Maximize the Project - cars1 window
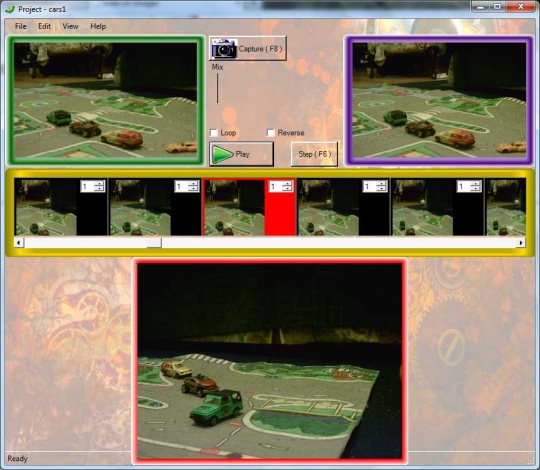 click(497, 7)
